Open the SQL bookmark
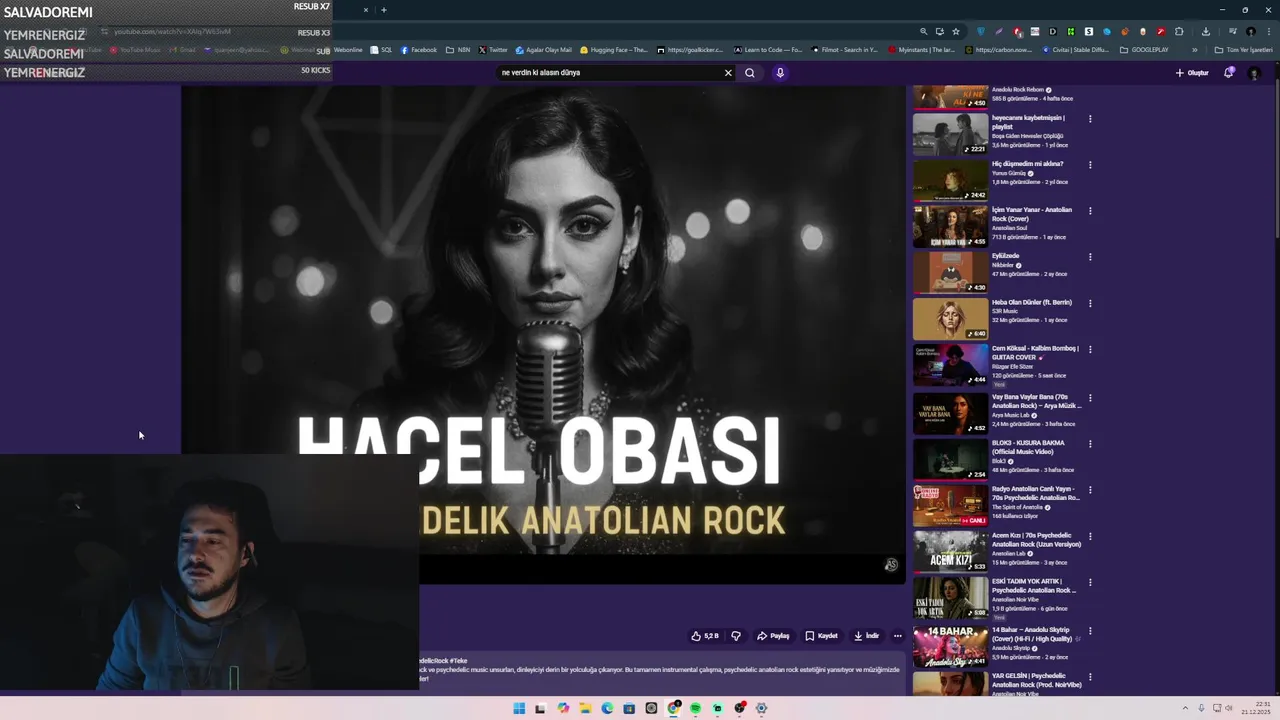The width and height of the screenshot is (1280, 720). coord(381,50)
